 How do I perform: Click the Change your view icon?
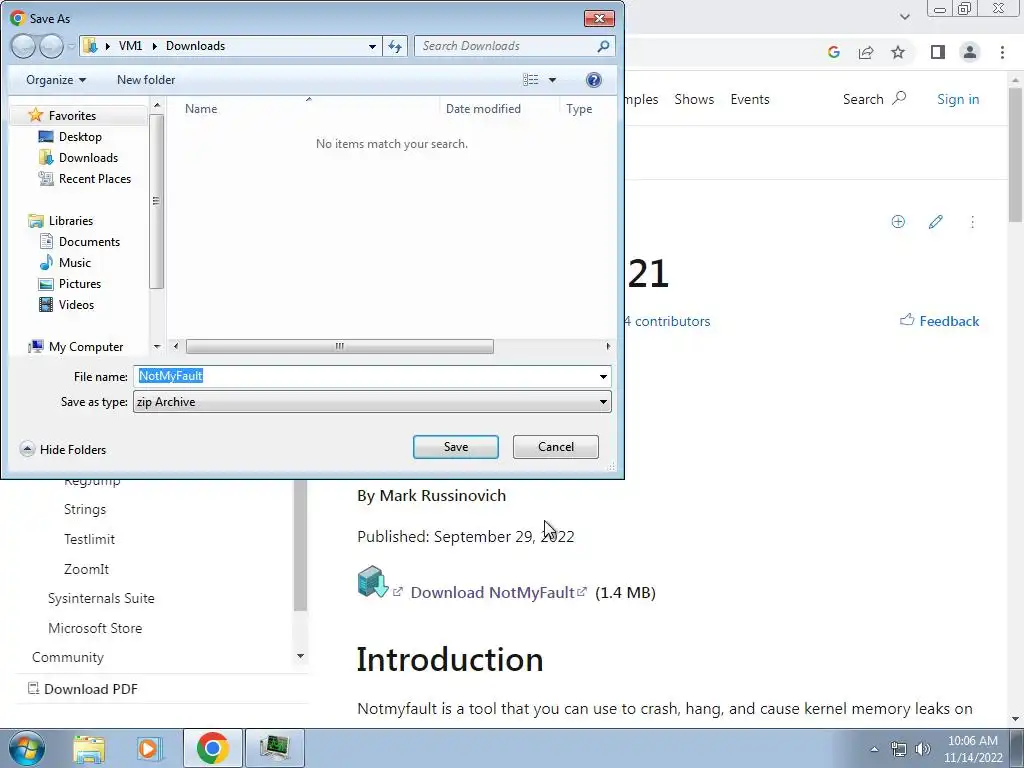coord(531,80)
